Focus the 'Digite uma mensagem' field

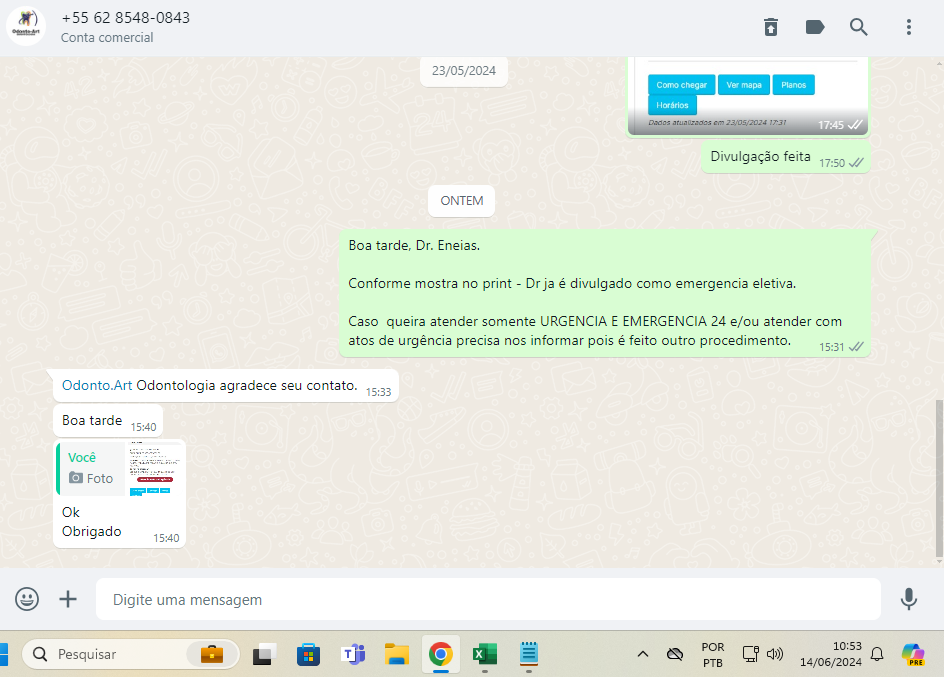click(x=488, y=599)
